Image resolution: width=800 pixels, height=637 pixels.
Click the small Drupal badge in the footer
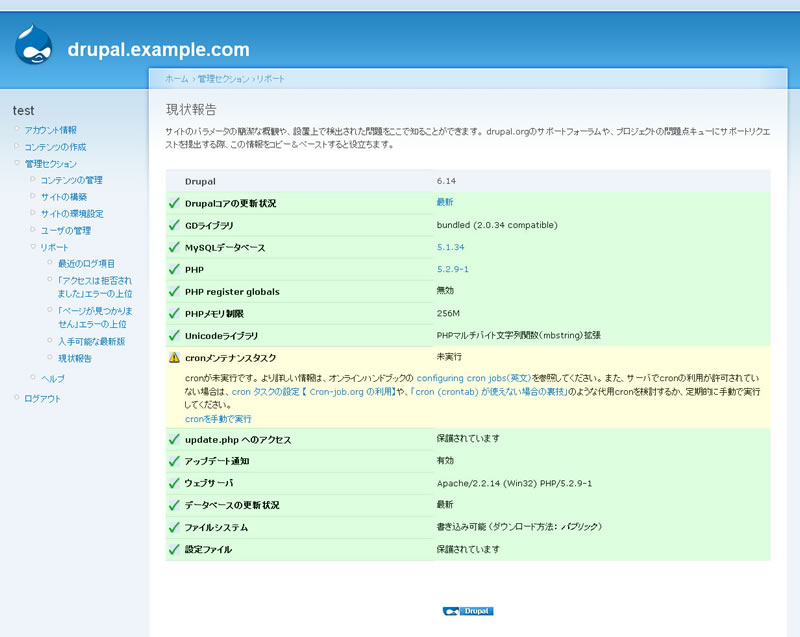(468, 611)
